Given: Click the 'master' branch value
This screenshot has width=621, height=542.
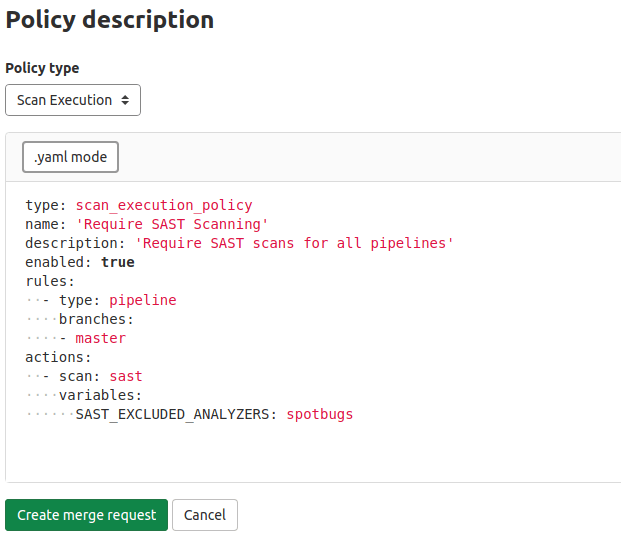Looking at the screenshot, I should click(x=101, y=338).
